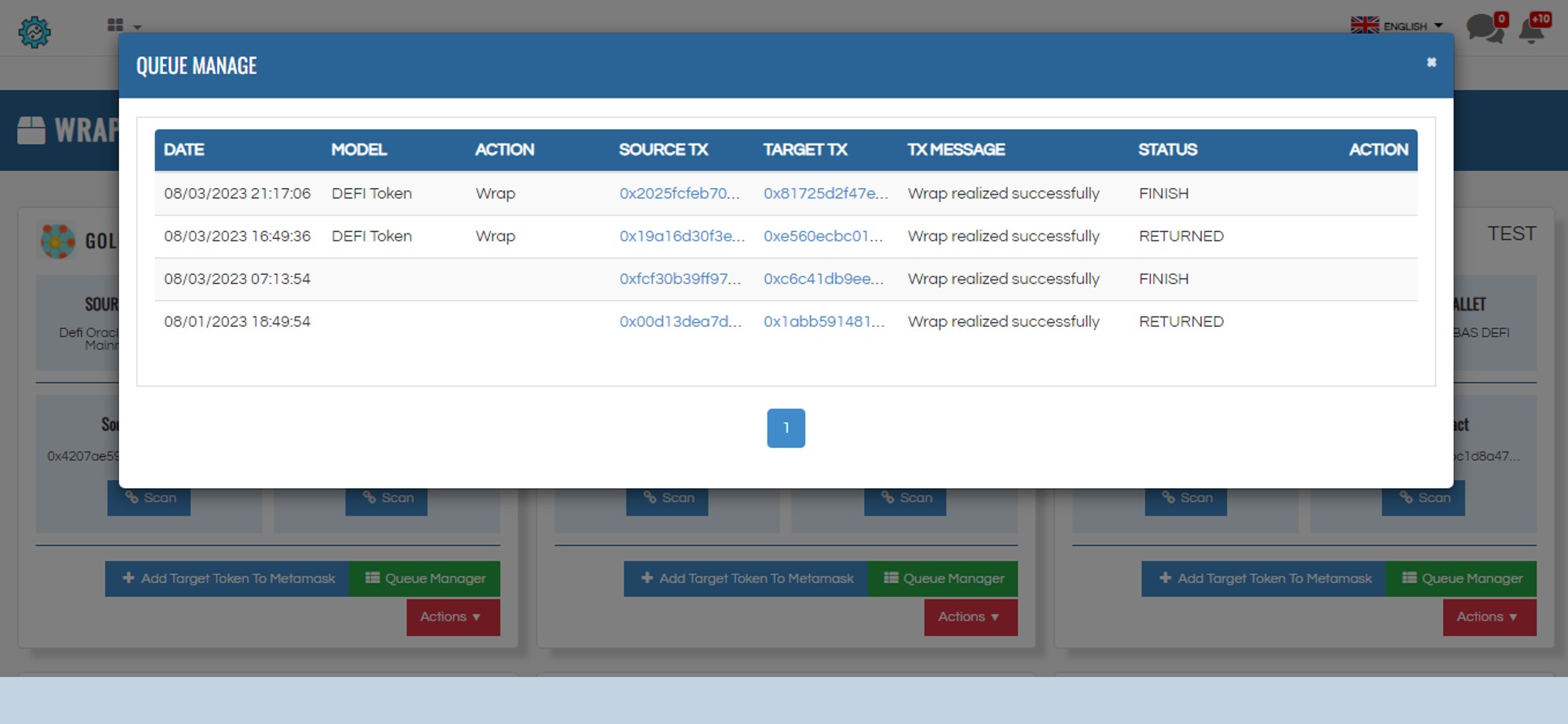Screen dimensions: 1568x724
Task: Open source transaction 0x00d13dea7d link
Action: pos(680,322)
